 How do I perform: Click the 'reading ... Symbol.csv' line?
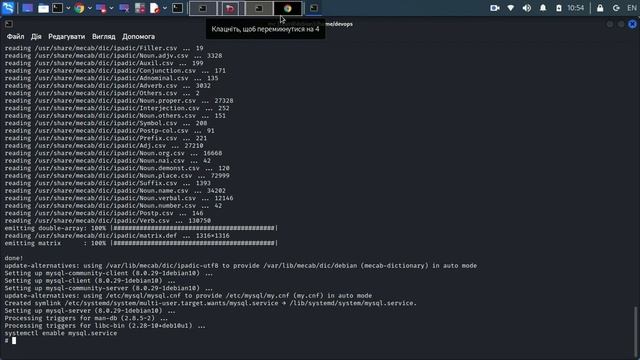[106, 123]
